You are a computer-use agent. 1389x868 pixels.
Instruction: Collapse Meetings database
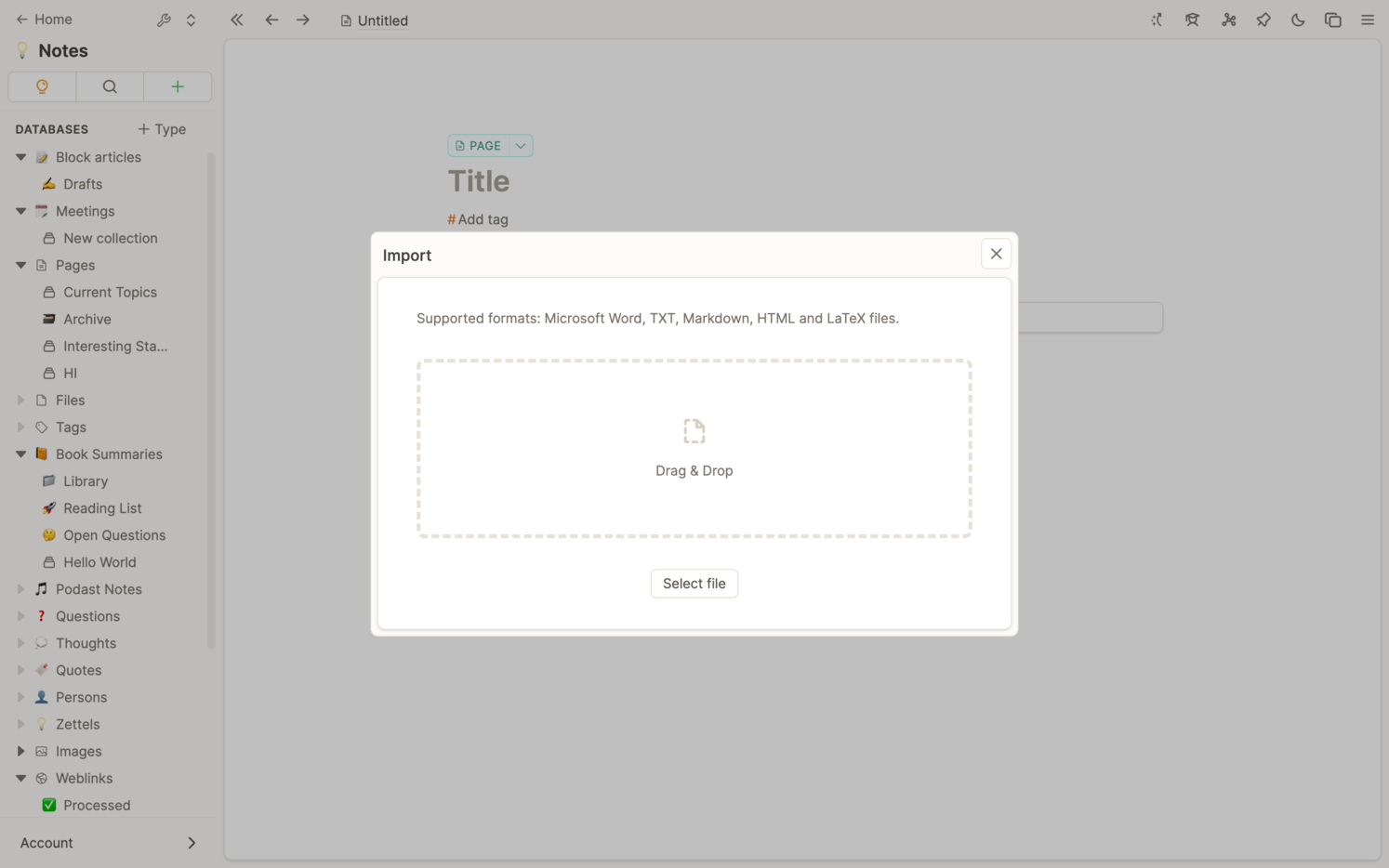pyautogui.click(x=20, y=211)
